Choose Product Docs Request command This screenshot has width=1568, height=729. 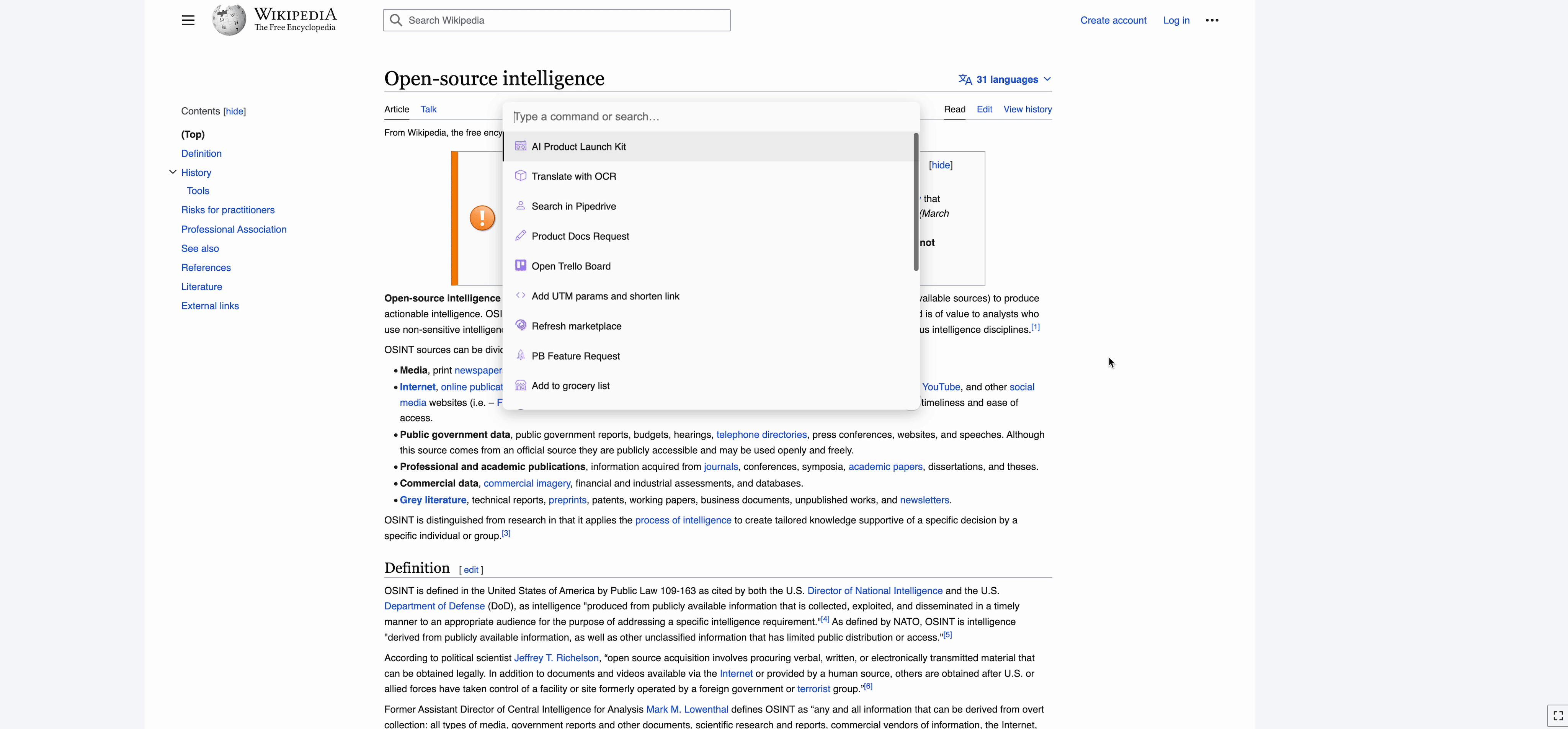(708, 236)
